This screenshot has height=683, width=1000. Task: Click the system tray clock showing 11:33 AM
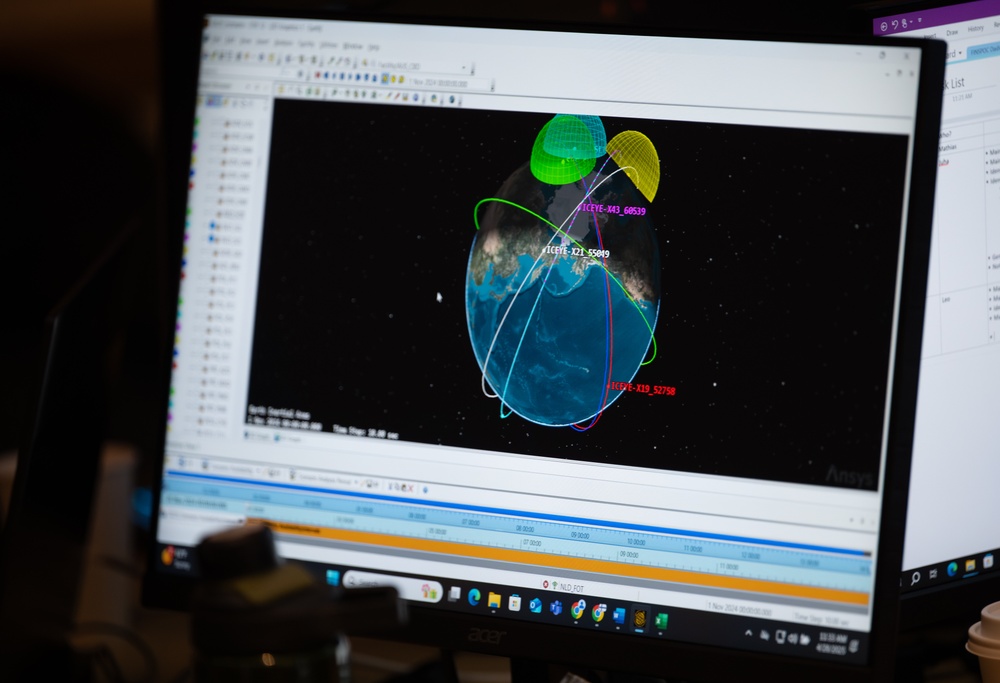point(831,642)
